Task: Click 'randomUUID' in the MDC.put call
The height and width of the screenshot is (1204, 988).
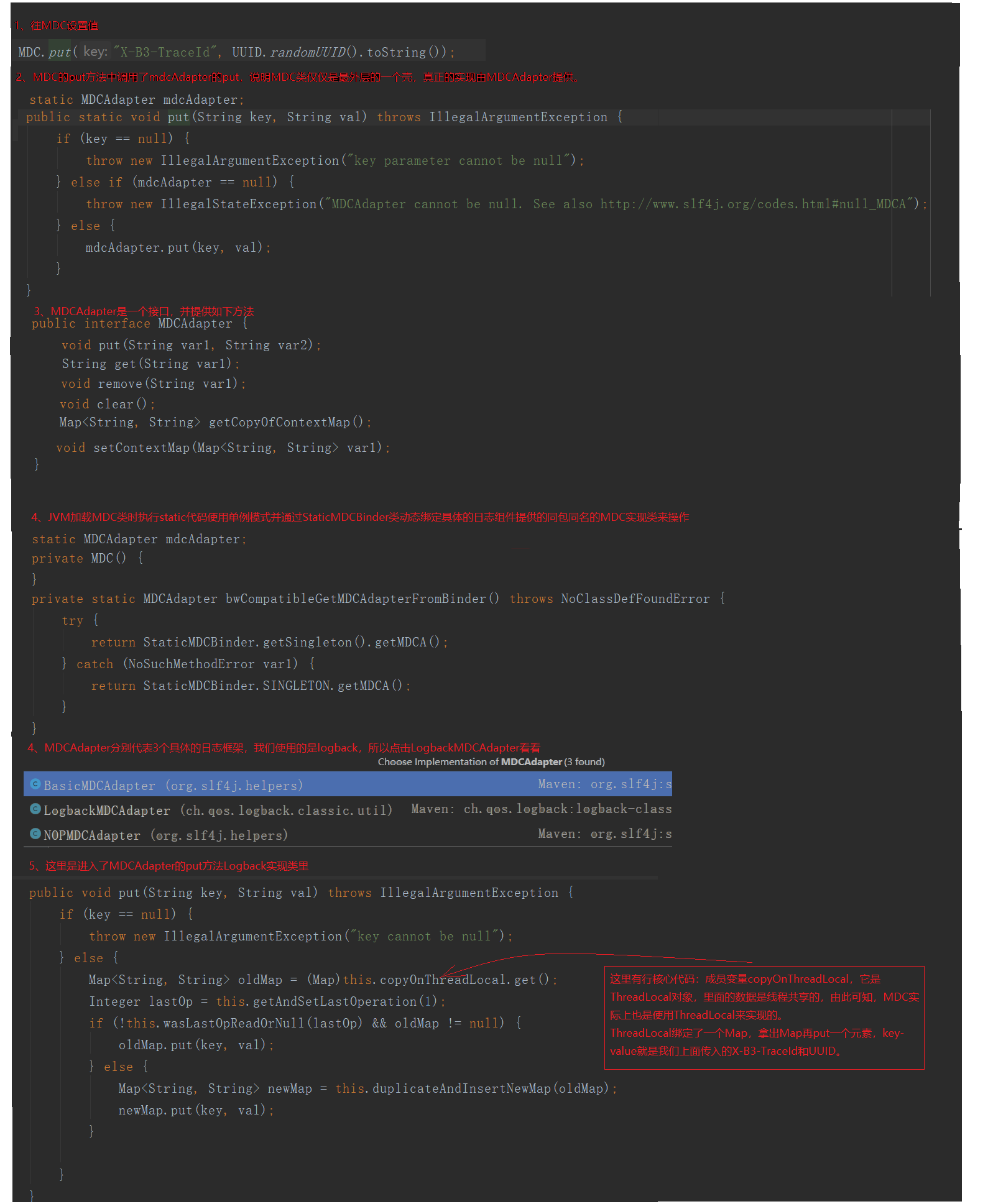Action: click(x=308, y=52)
